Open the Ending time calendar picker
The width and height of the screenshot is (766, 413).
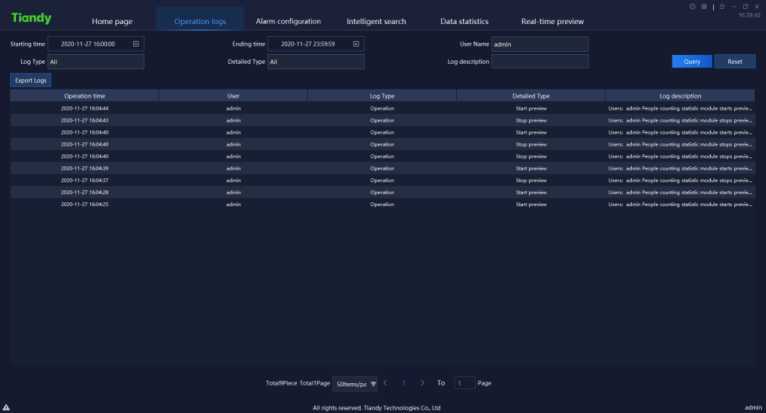356,44
